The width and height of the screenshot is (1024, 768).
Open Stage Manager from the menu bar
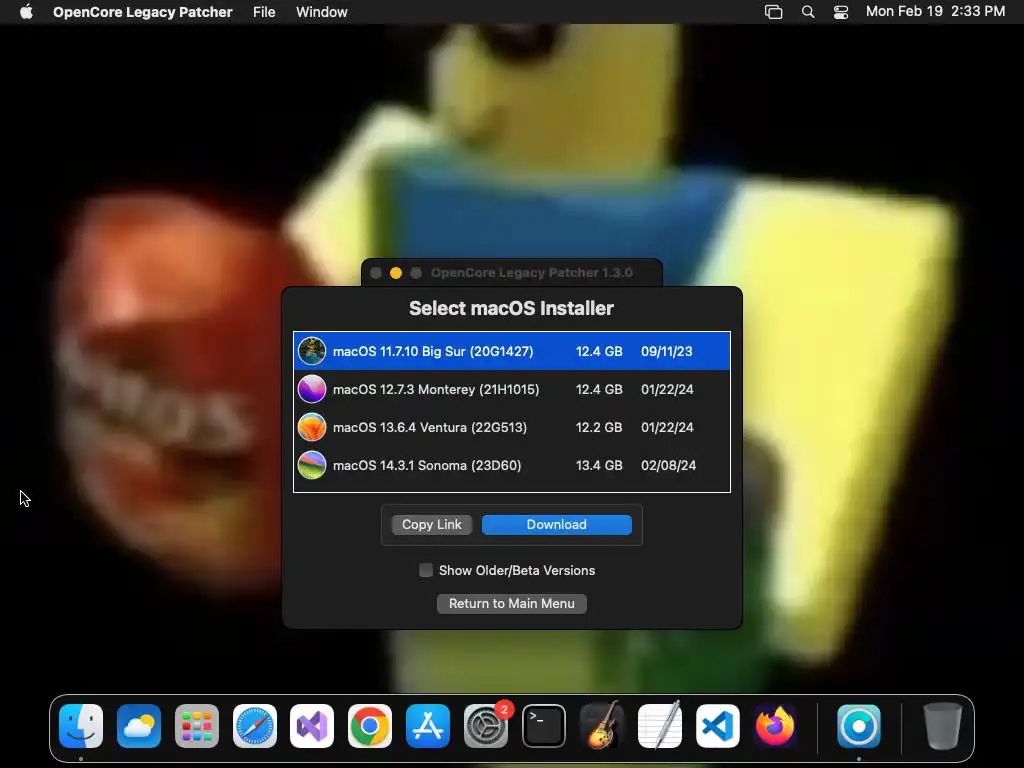773,12
